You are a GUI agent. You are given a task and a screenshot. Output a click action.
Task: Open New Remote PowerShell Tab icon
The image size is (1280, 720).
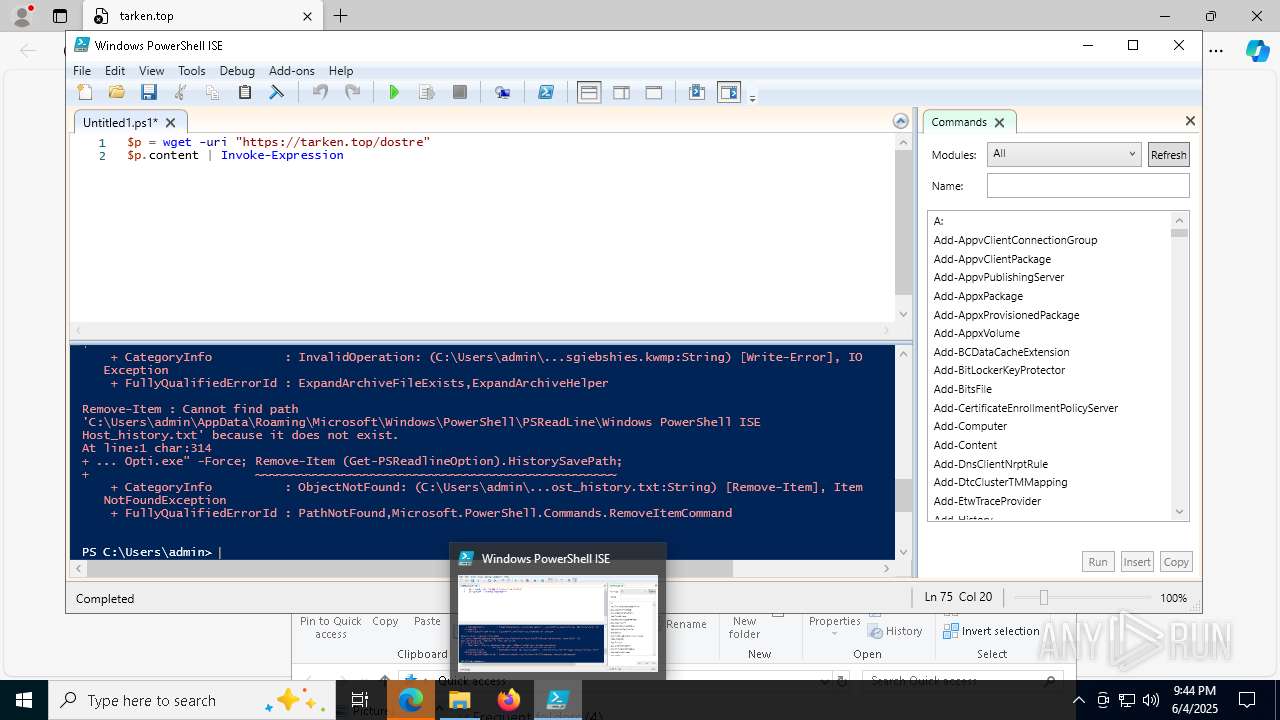pos(503,92)
